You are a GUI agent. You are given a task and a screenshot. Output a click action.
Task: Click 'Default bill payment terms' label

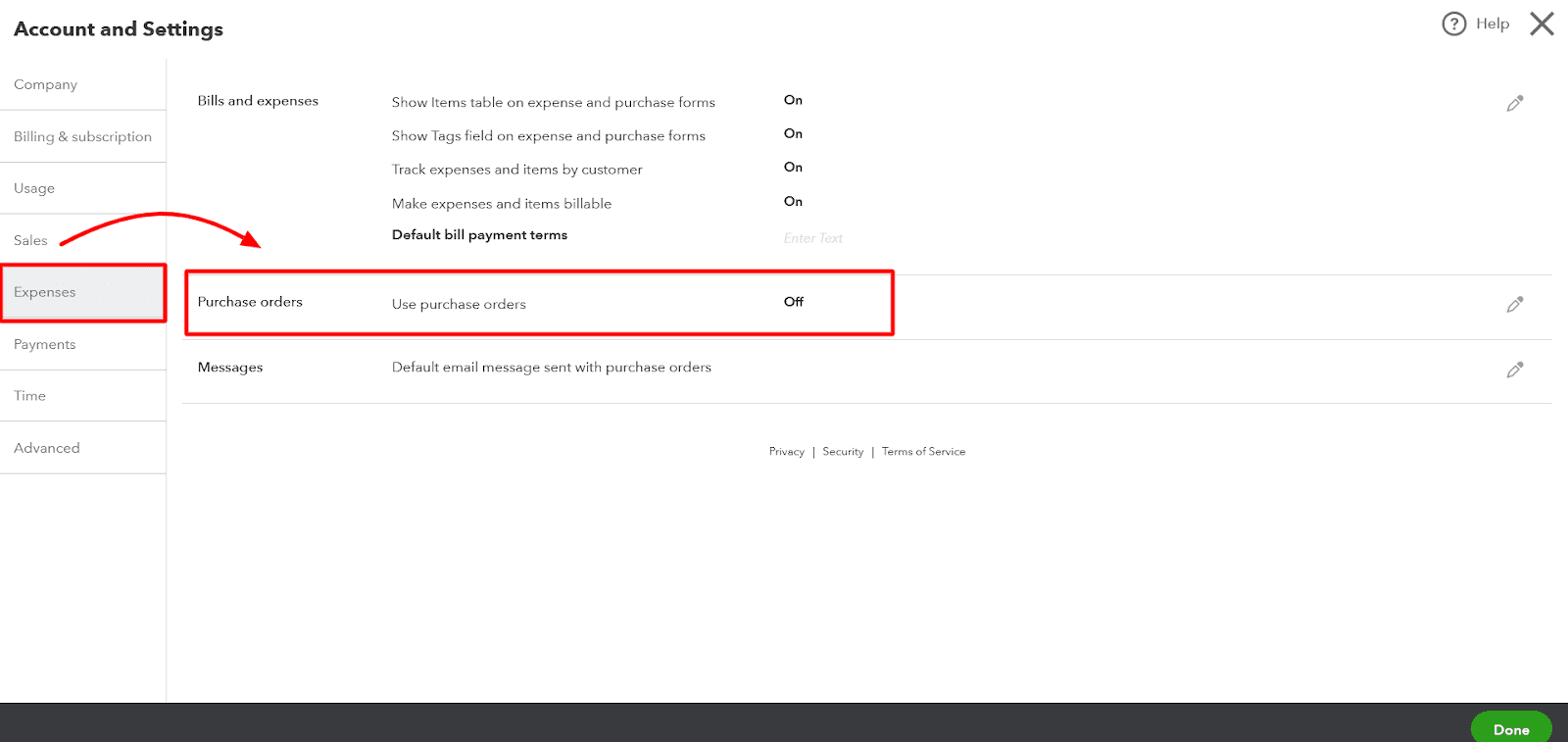pos(479,235)
